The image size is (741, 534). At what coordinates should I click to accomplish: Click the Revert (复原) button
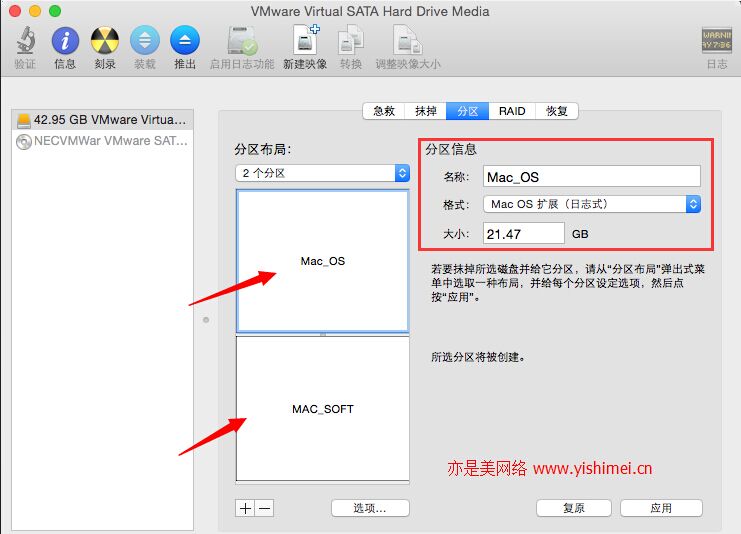(x=574, y=508)
